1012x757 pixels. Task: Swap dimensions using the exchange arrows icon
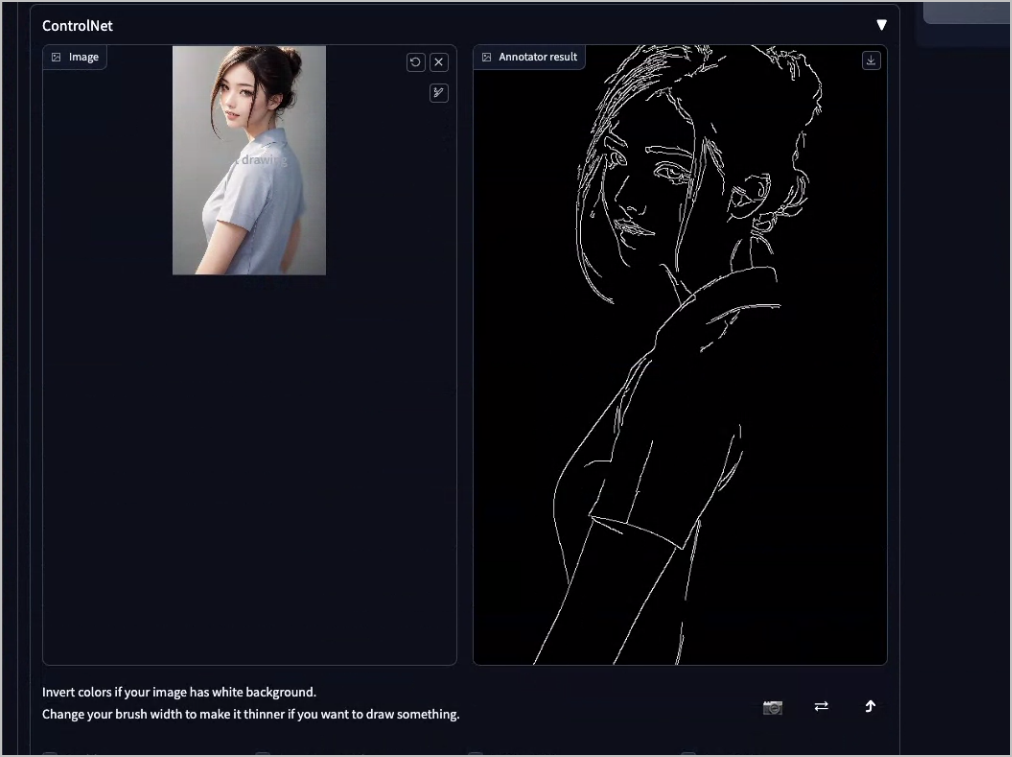coord(820,707)
